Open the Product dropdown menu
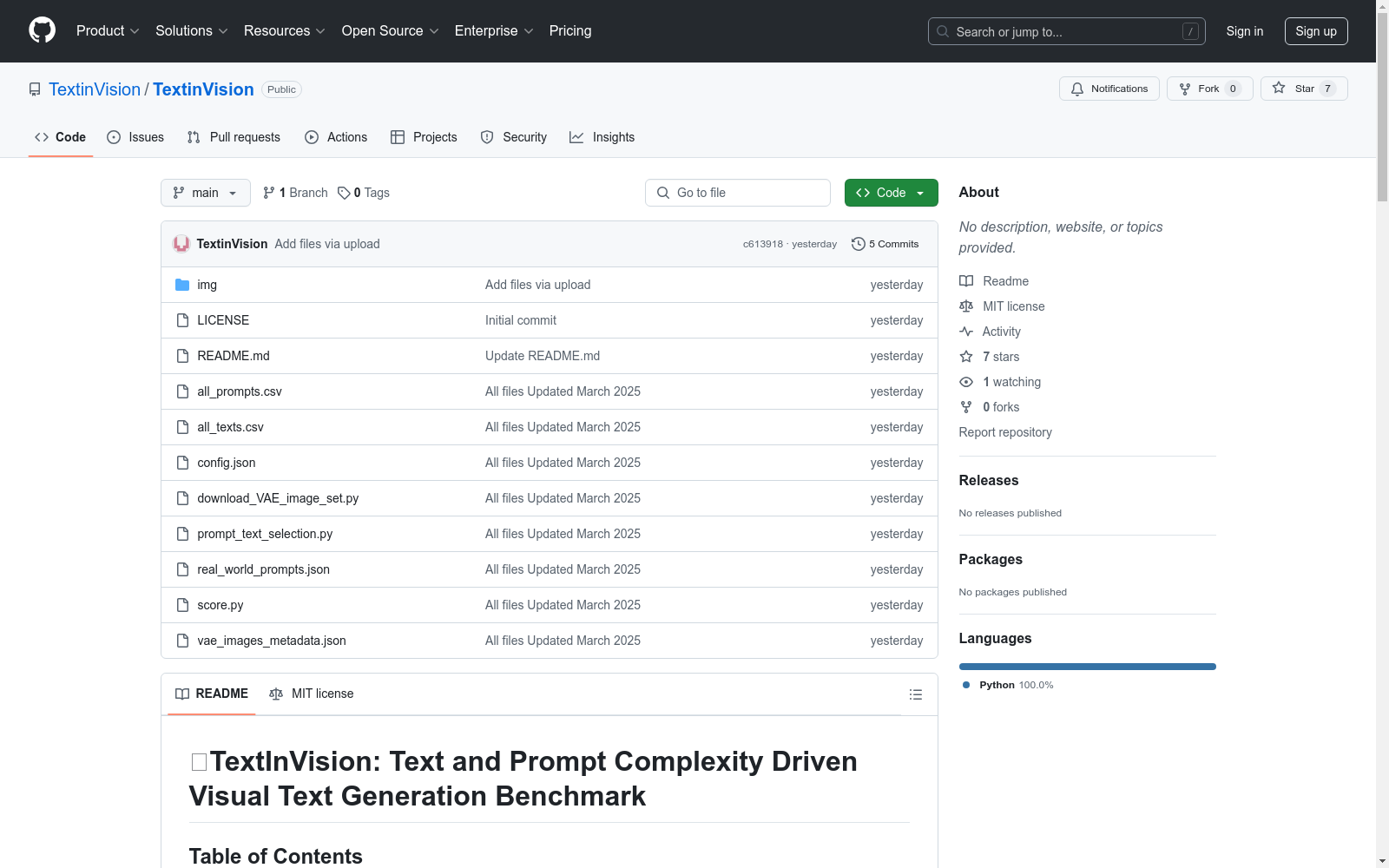 tap(108, 31)
